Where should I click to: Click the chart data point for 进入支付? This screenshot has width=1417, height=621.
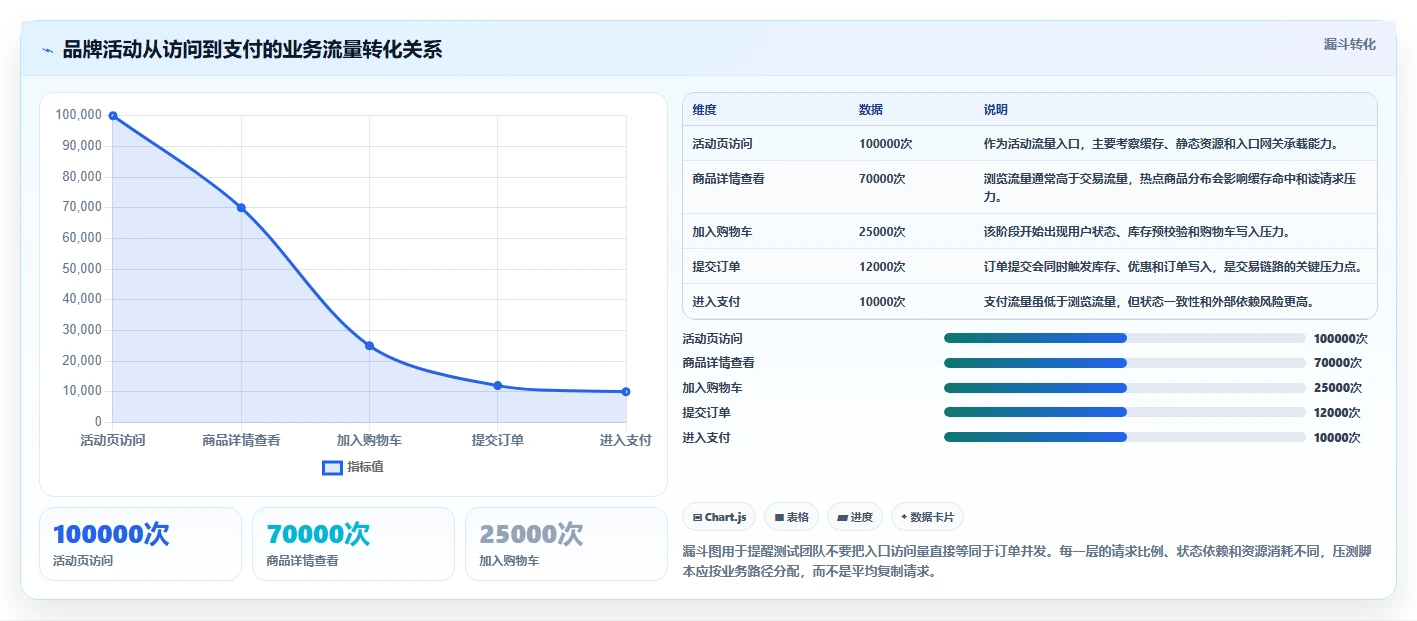pyautogui.click(x=626, y=392)
